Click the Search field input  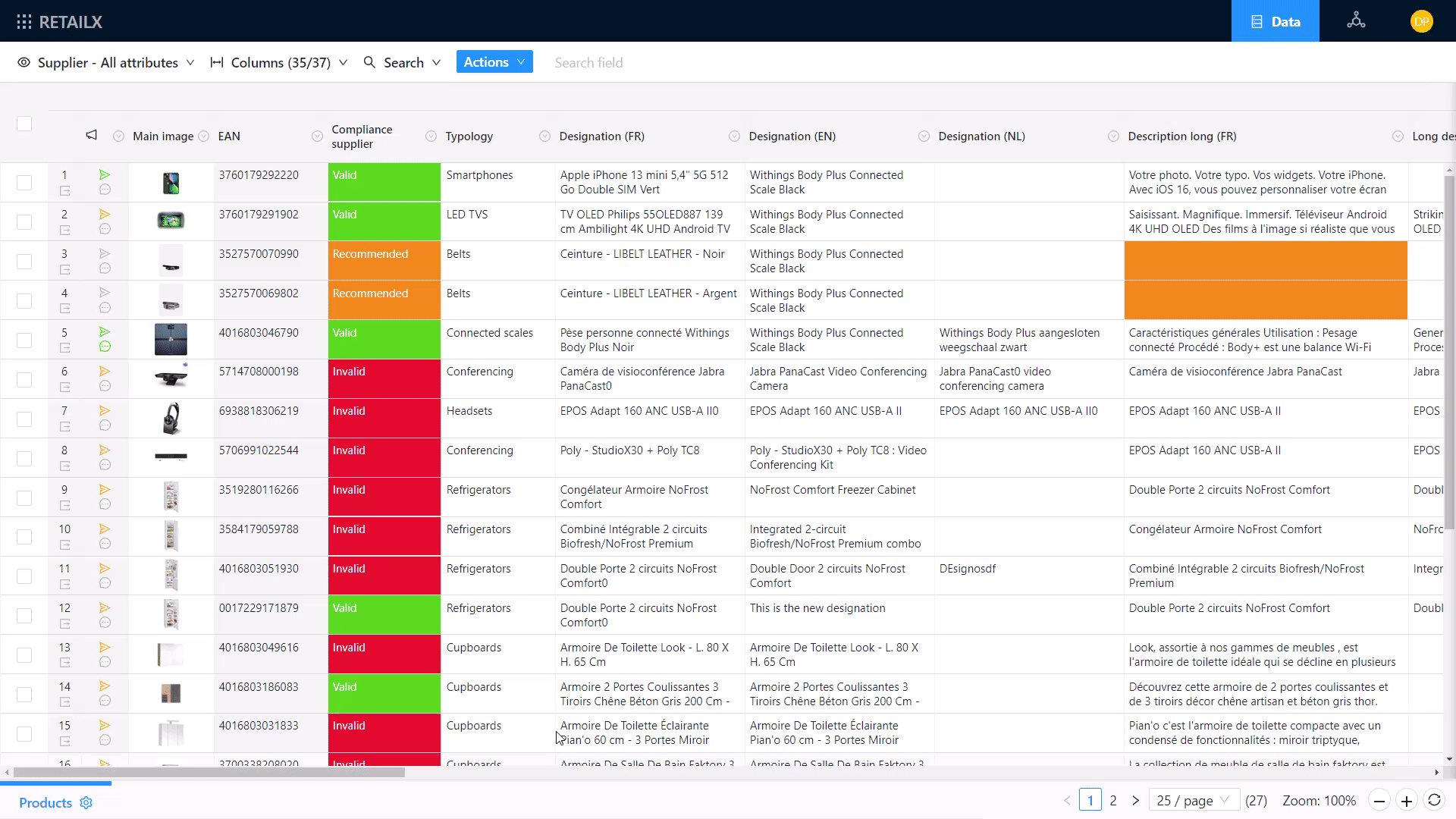[x=588, y=63]
